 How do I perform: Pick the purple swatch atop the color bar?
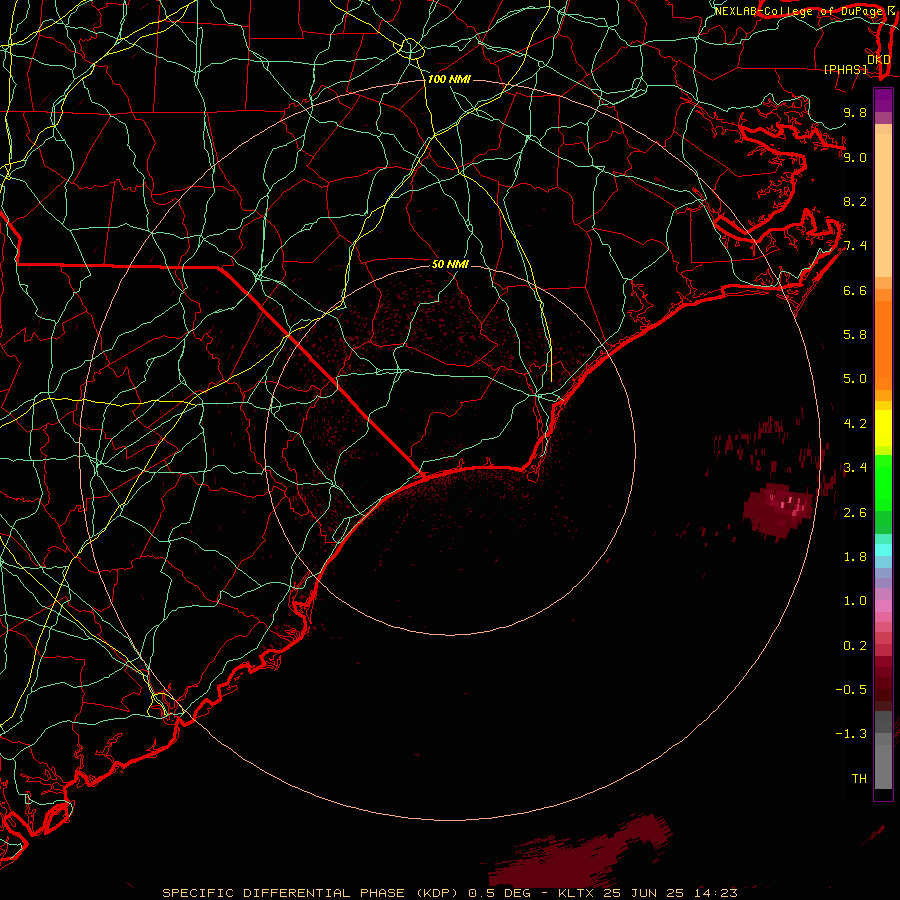(883, 100)
